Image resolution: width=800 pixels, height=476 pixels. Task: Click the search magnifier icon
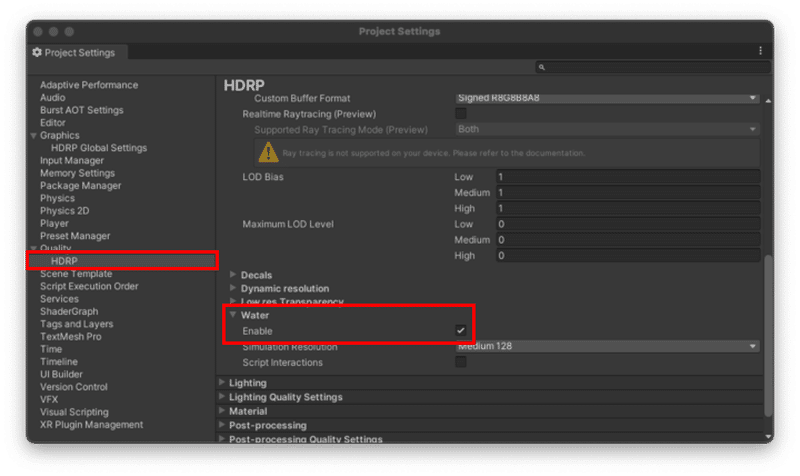[x=541, y=67]
